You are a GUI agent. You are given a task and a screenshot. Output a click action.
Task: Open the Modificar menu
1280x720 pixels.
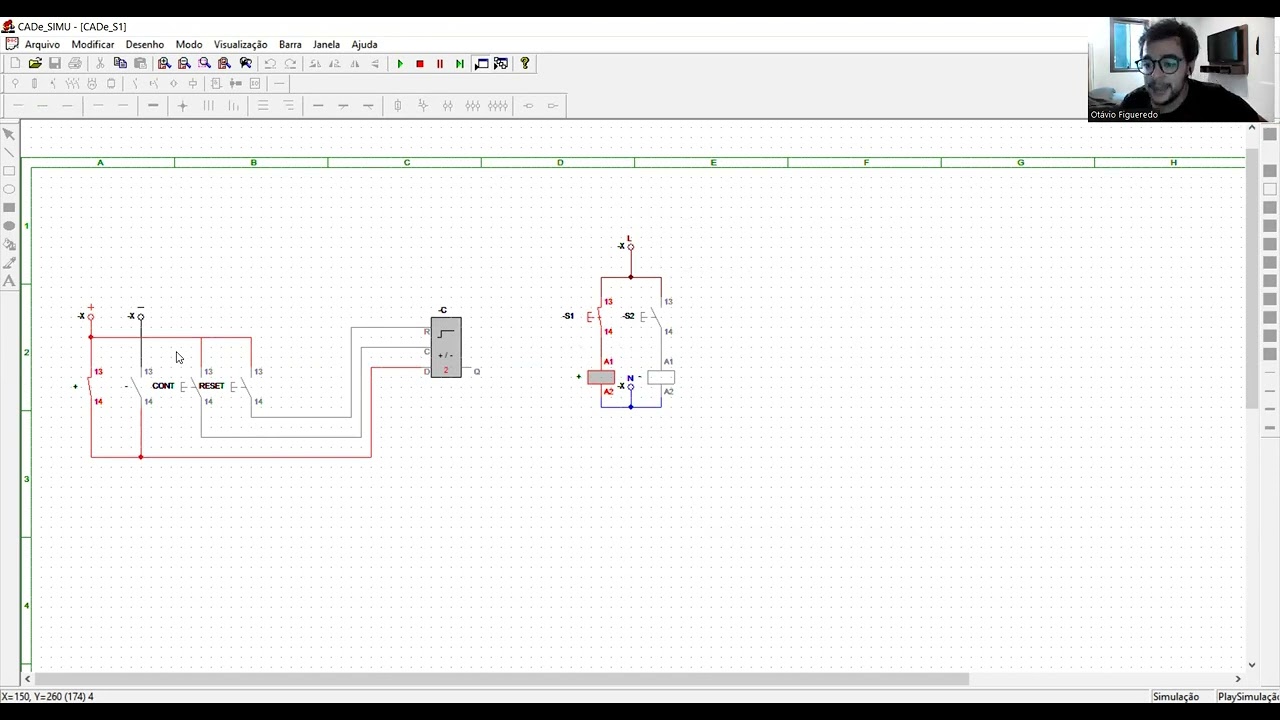click(x=93, y=44)
